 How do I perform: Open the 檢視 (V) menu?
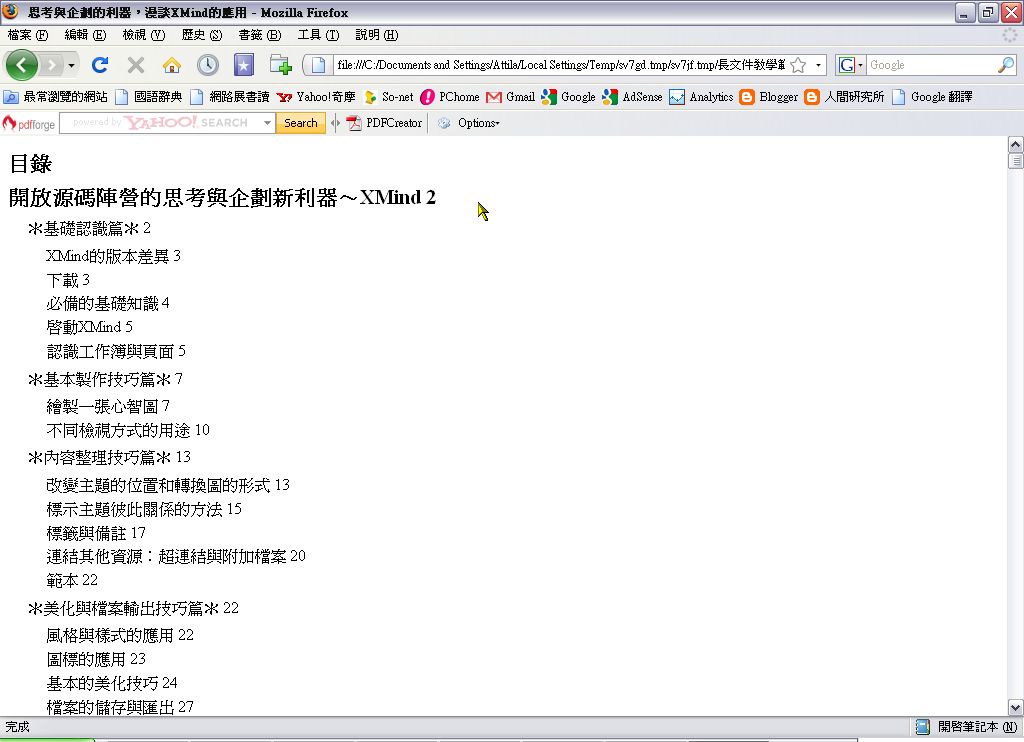(144, 35)
